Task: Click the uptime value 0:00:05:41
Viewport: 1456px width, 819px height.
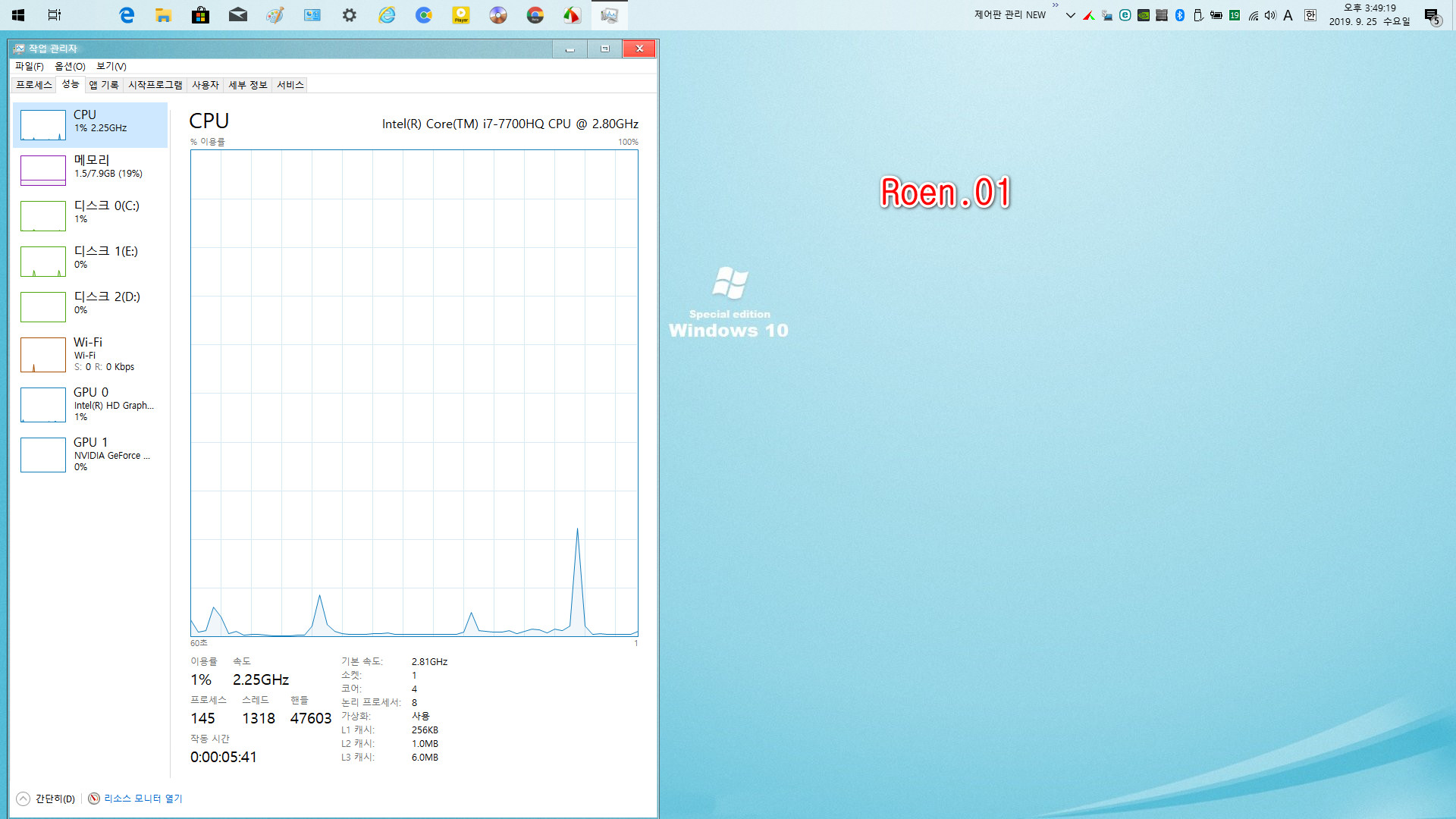Action: (x=224, y=757)
